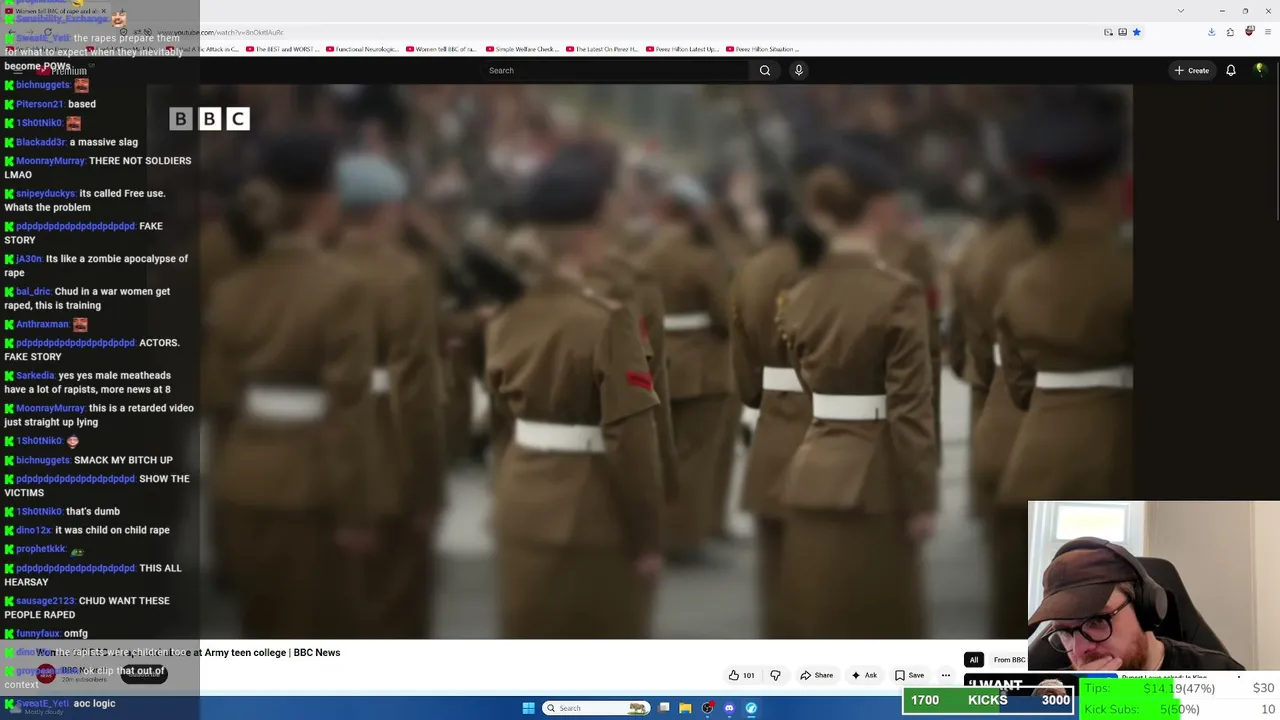
Task: Open the more actions ellipsis menu
Action: [945, 675]
